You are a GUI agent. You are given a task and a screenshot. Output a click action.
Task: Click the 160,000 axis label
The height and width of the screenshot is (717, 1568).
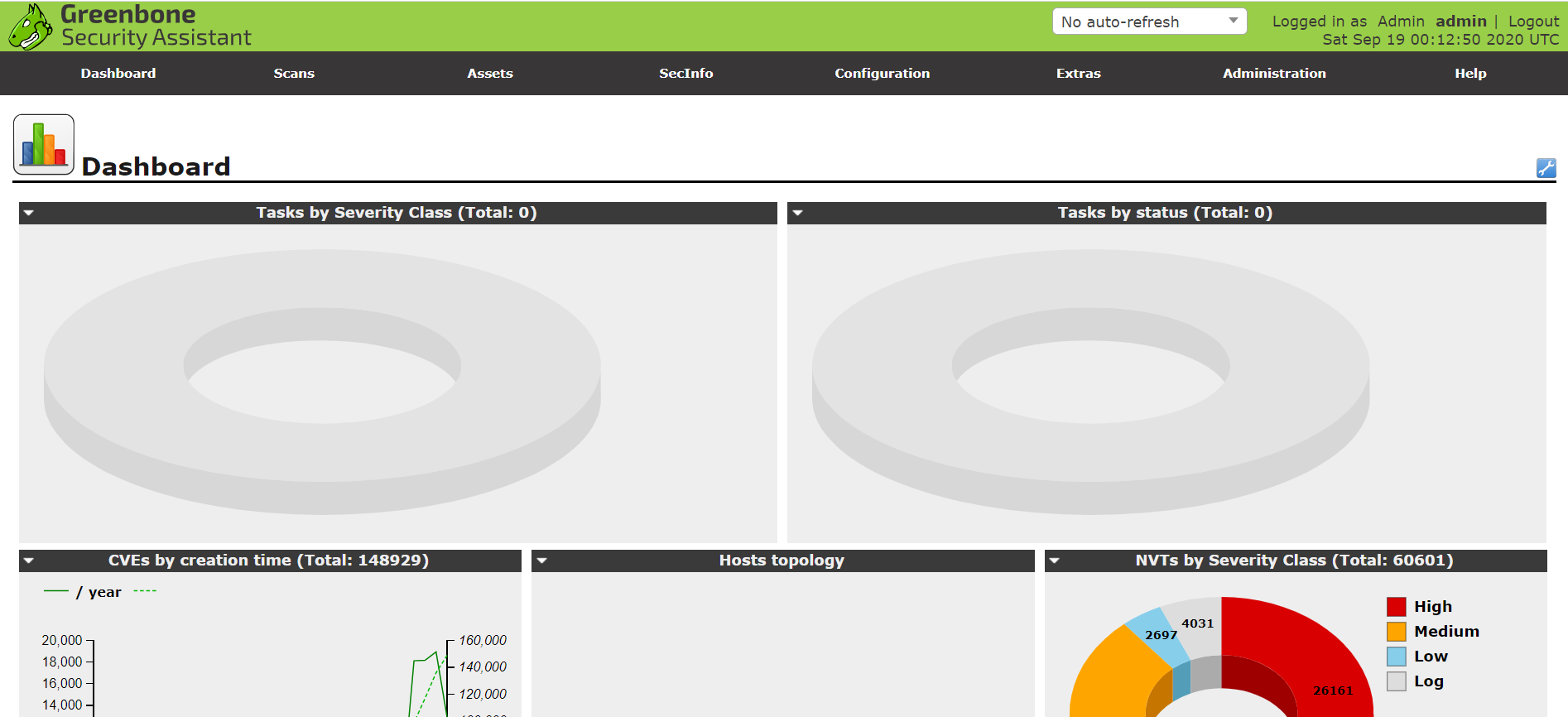tap(483, 640)
